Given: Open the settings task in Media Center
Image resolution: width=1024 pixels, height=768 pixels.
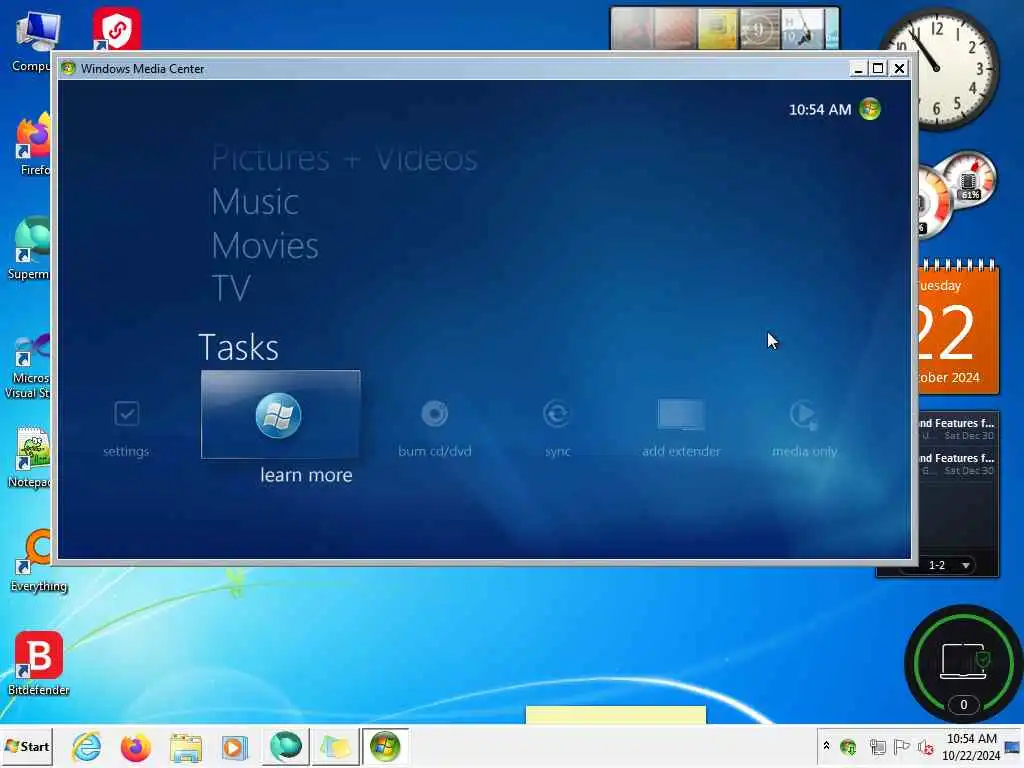Looking at the screenshot, I should coord(126,428).
